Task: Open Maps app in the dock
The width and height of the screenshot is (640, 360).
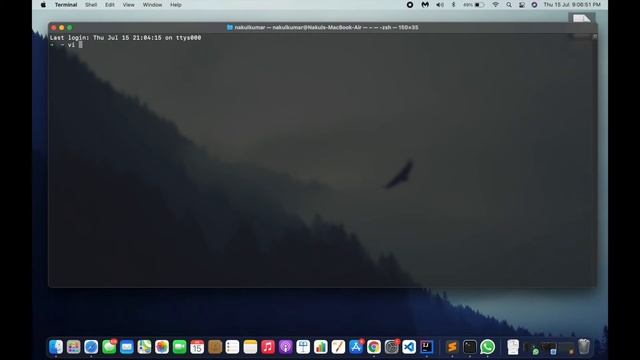Action: click(144, 347)
